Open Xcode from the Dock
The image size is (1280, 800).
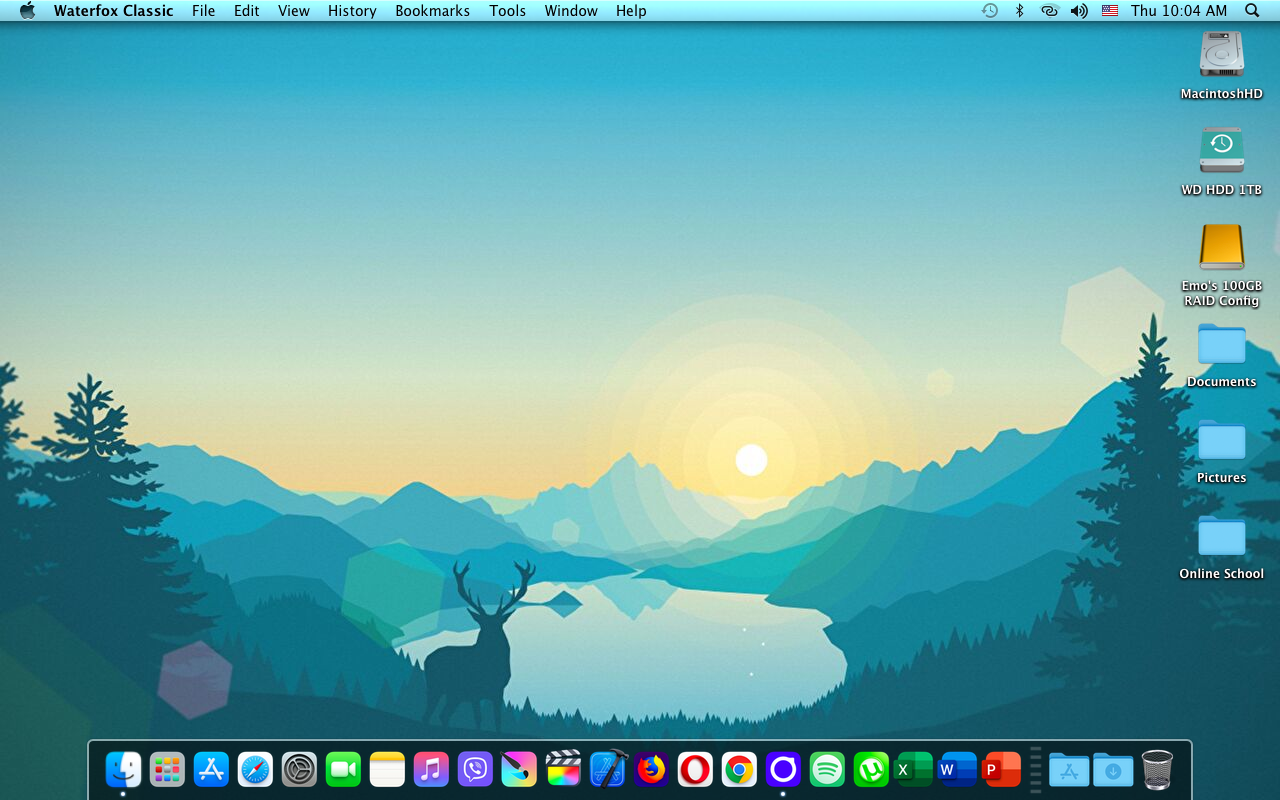tap(607, 769)
